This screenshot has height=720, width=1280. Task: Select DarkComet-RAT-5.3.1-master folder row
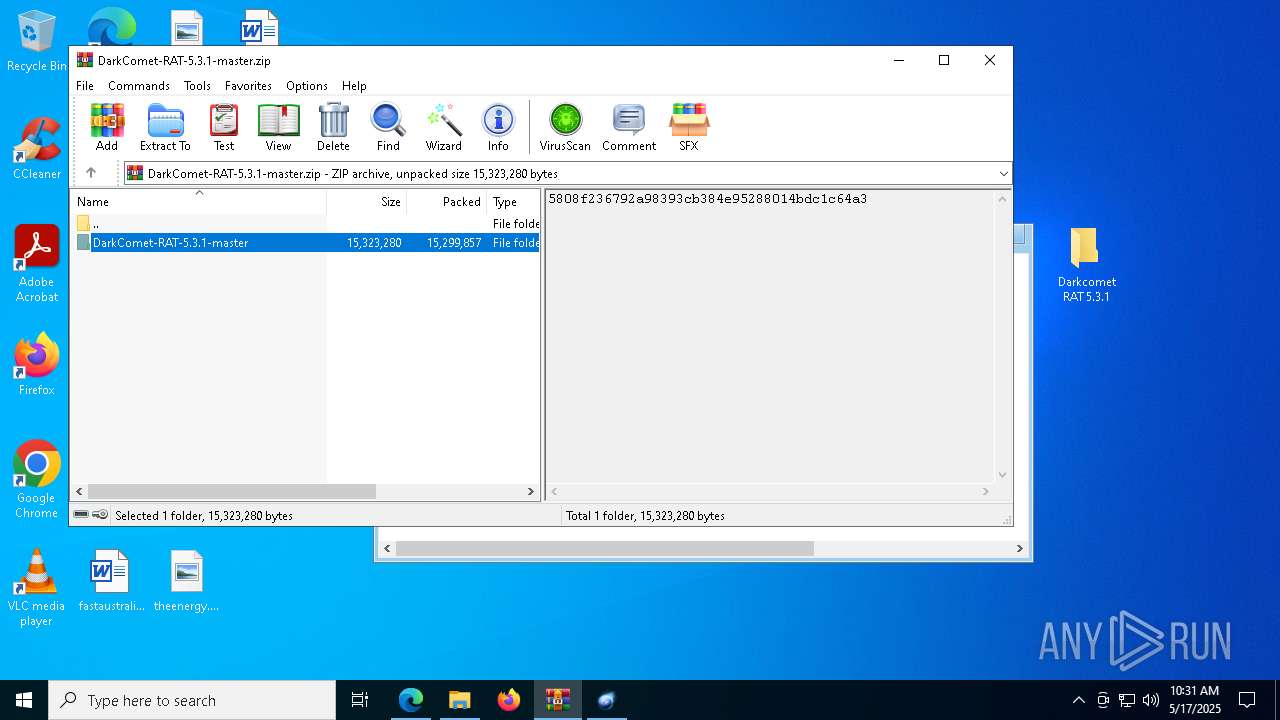click(307, 242)
